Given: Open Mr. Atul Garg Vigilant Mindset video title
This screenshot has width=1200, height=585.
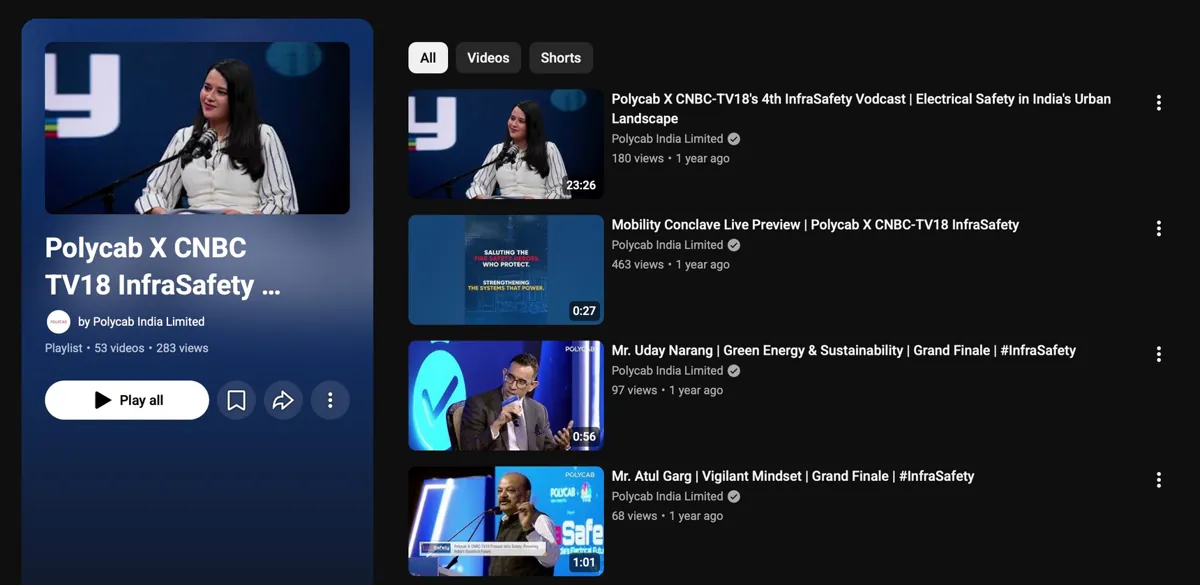Looking at the screenshot, I should 793,477.
